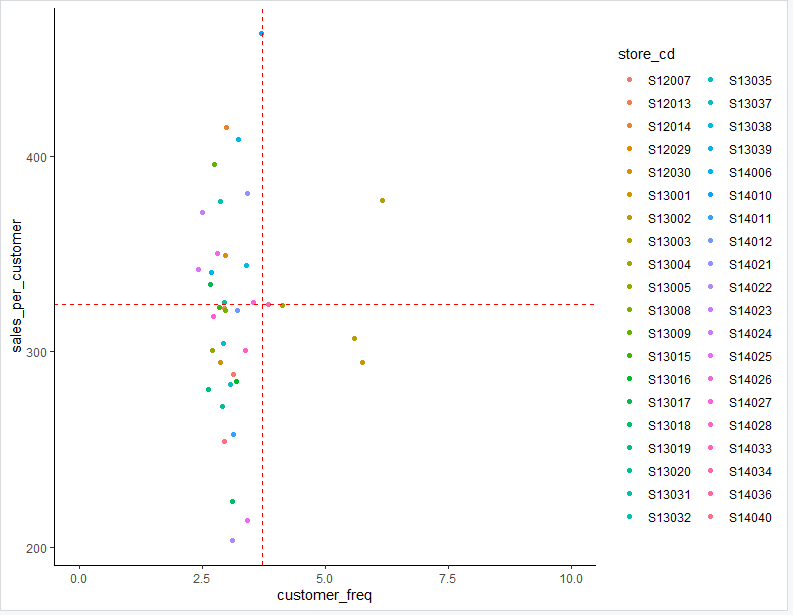The height and width of the screenshot is (615, 793).
Task: Click the highest data point above 400
Action: point(261,34)
